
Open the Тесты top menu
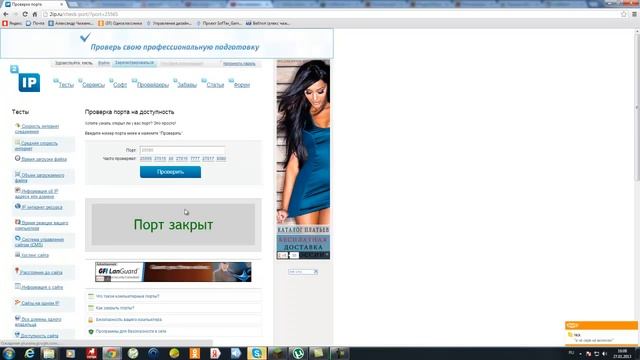click(66, 85)
